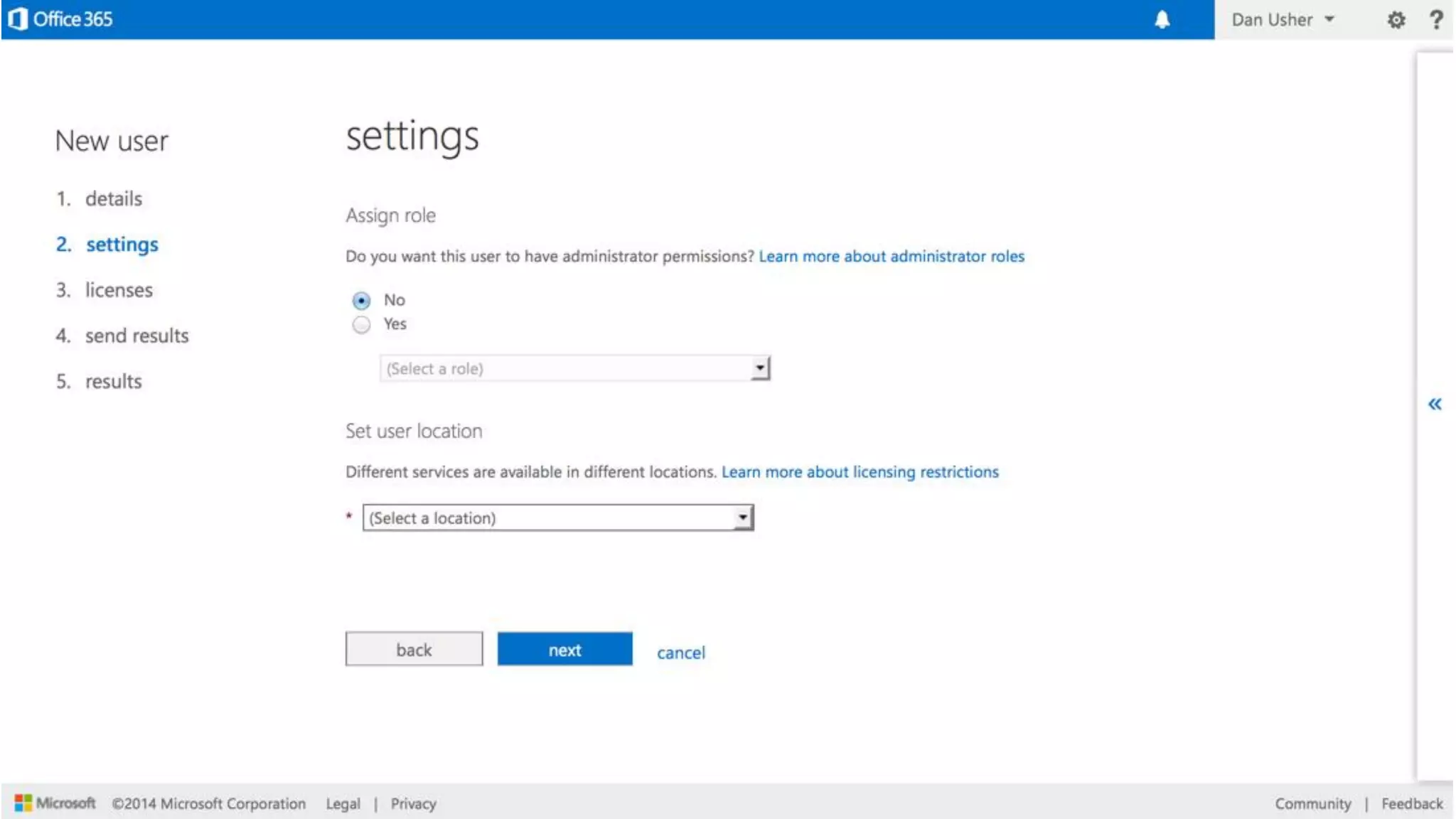Go to the licenses step
The image size is (1456, 819).
[119, 290]
